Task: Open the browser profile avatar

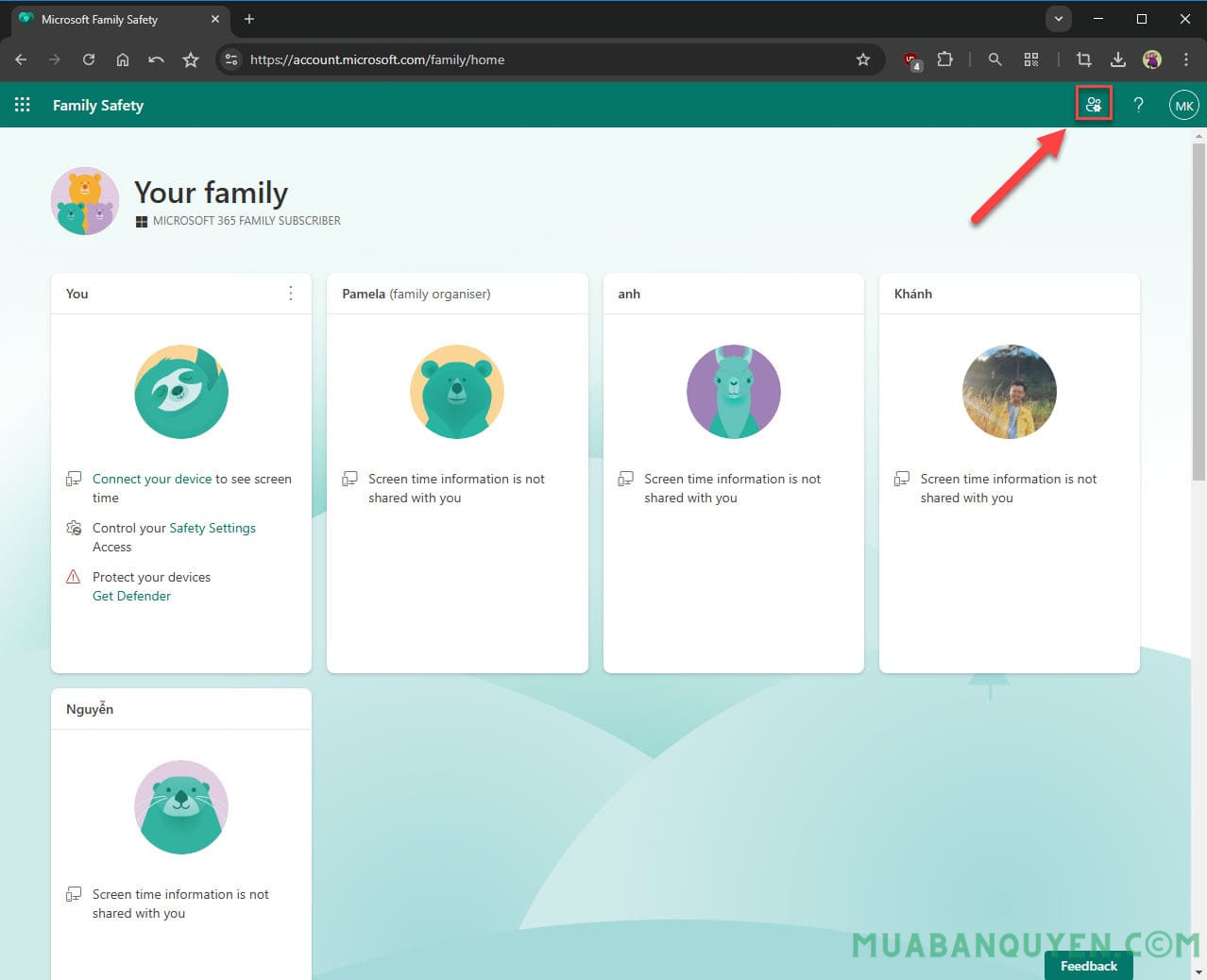Action: click(1152, 59)
